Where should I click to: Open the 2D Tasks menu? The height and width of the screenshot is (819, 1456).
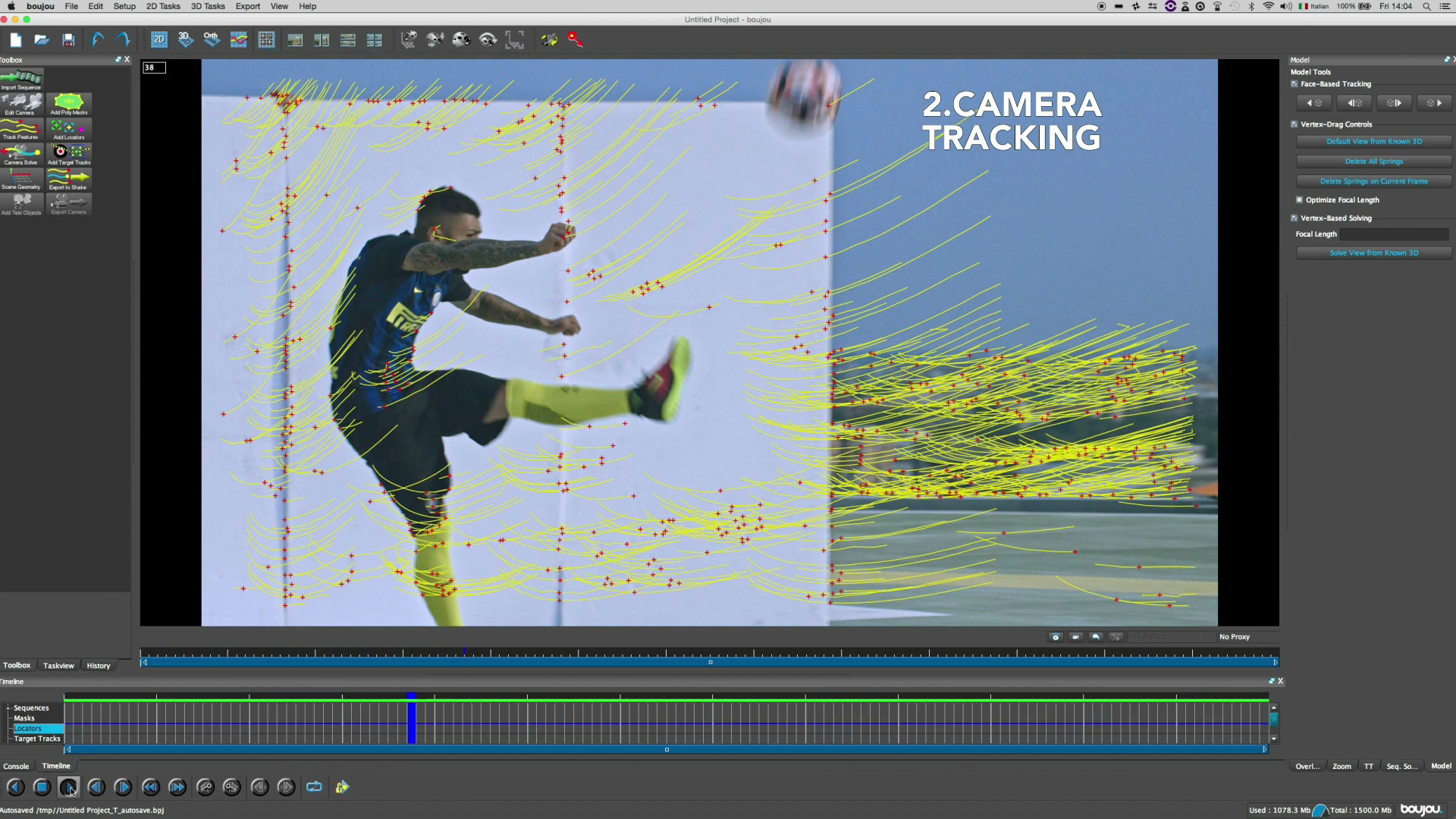[163, 6]
